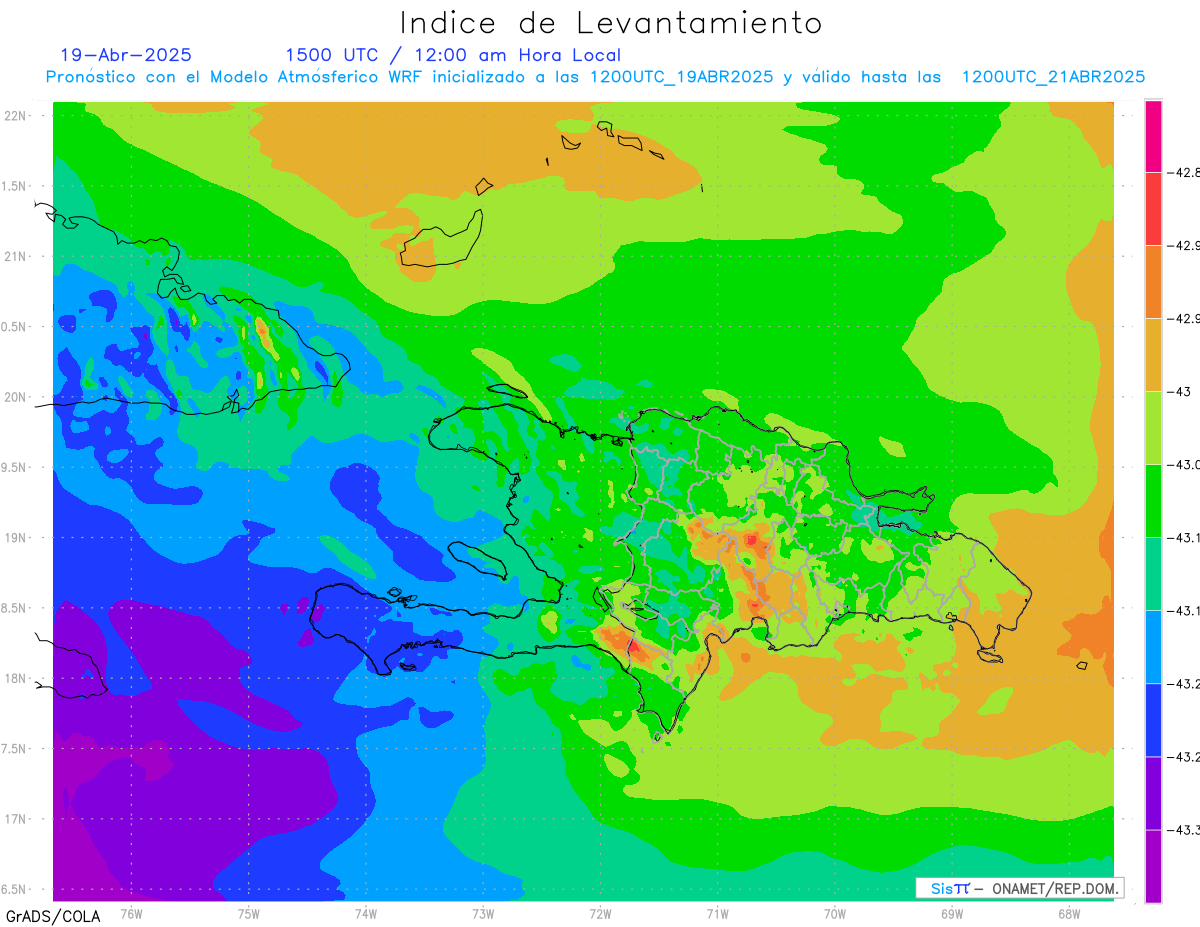The width and height of the screenshot is (1200, 927).
Task: Pick the lime green legend swatch
Action: click(1153, 428)
